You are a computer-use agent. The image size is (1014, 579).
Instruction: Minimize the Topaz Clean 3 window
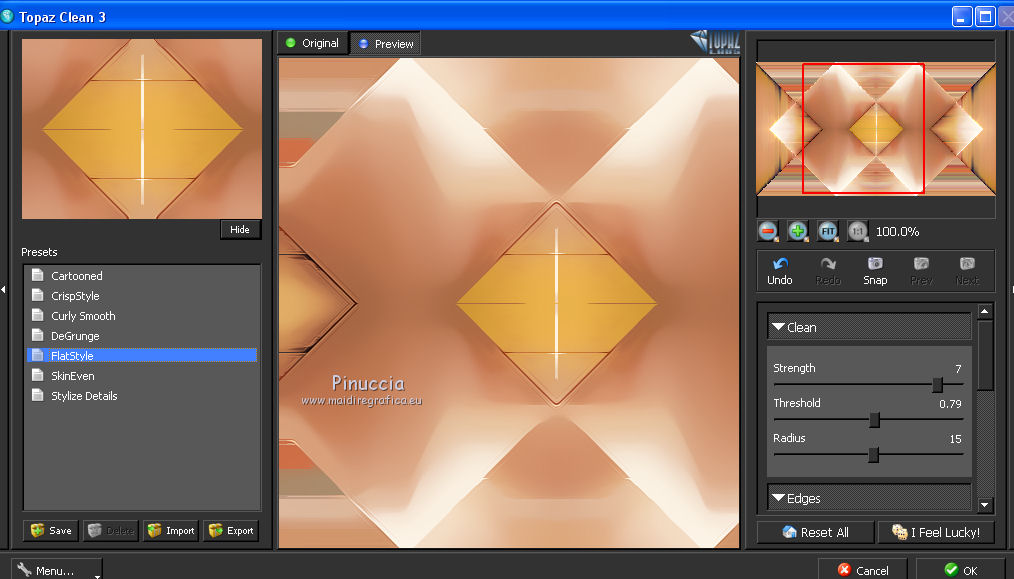pyautogui.click(x=962, y=16)
